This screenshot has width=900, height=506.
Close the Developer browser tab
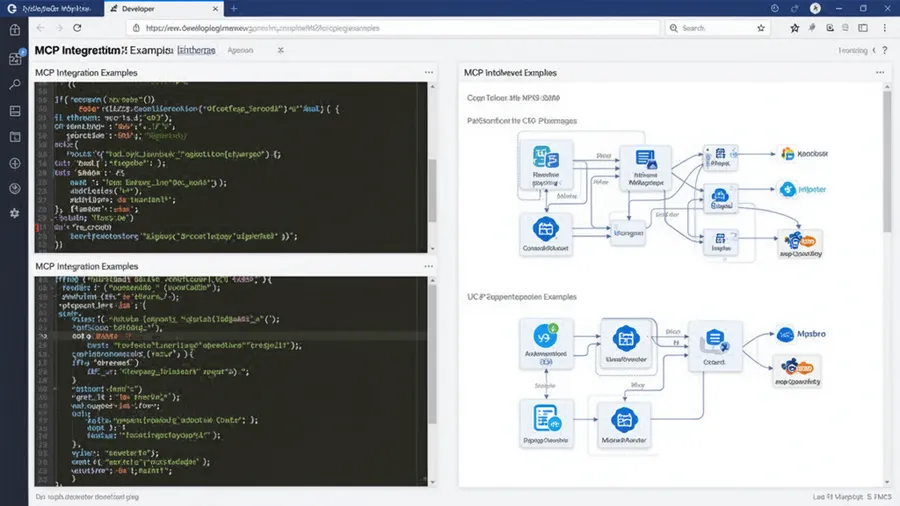click(215, 9)
